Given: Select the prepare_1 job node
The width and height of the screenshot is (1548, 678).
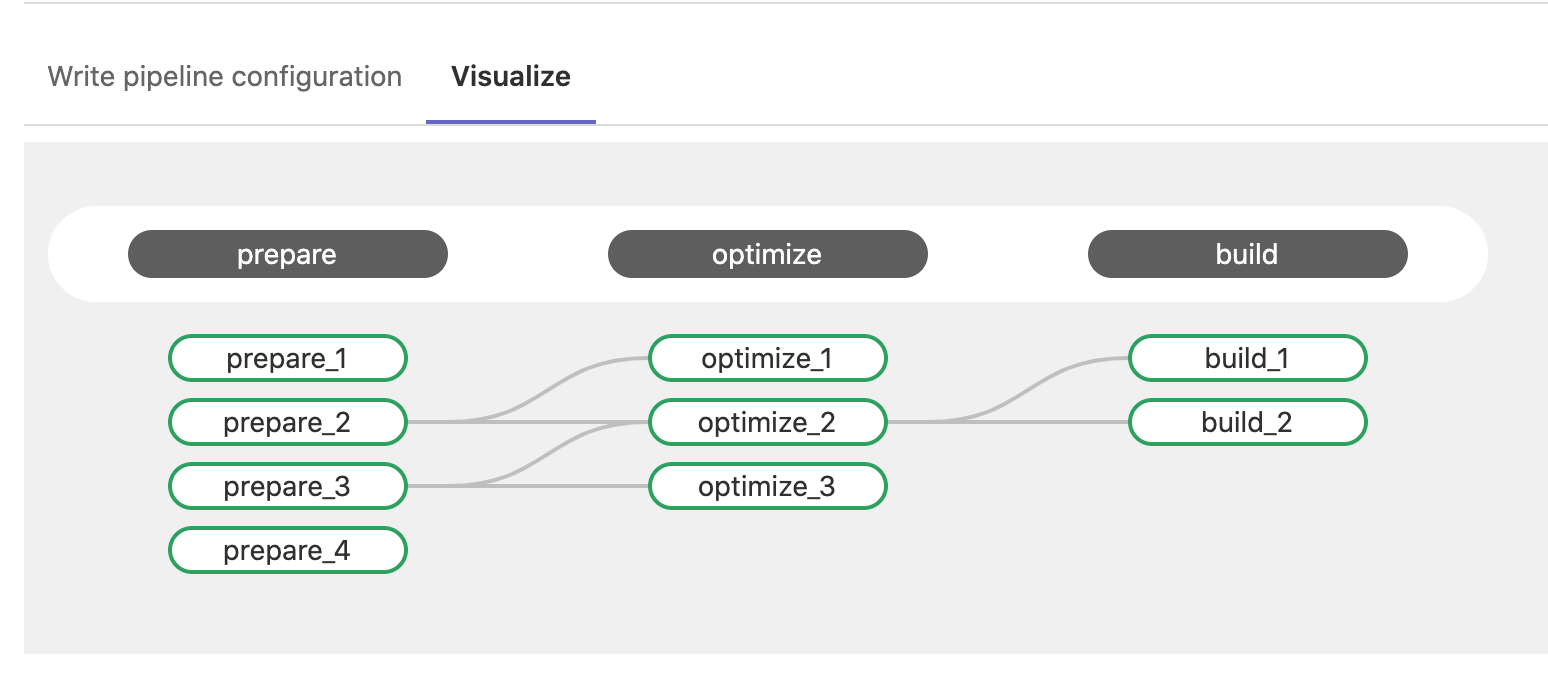Looking at the screenshot, I should click(287, 358).
